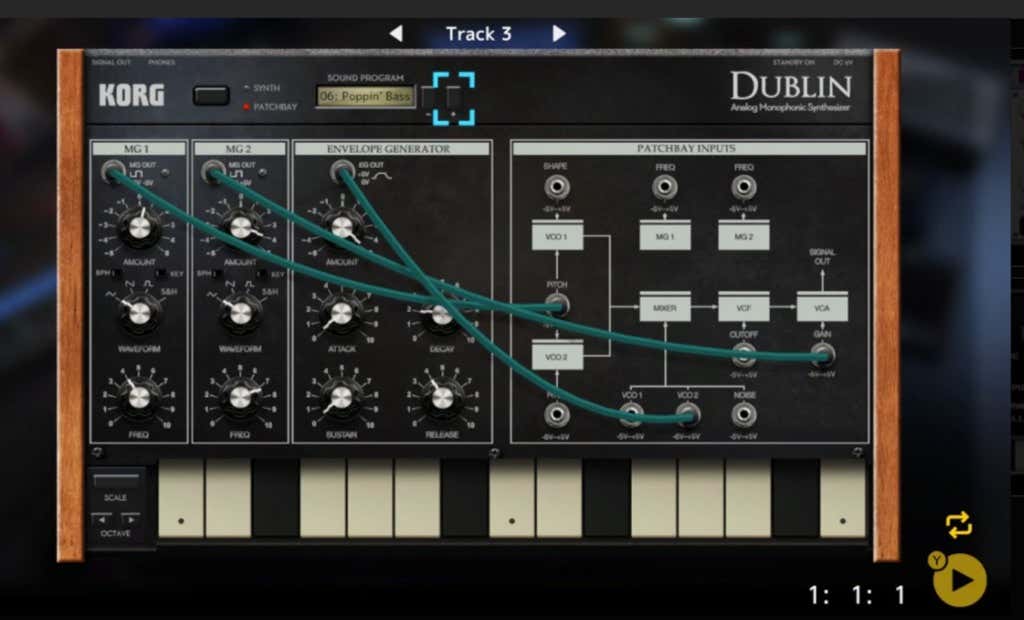Go to the previous track arrow
The width and height of the screenshot is (1024, 620).
pyautogui.click(x=396, y=34)
